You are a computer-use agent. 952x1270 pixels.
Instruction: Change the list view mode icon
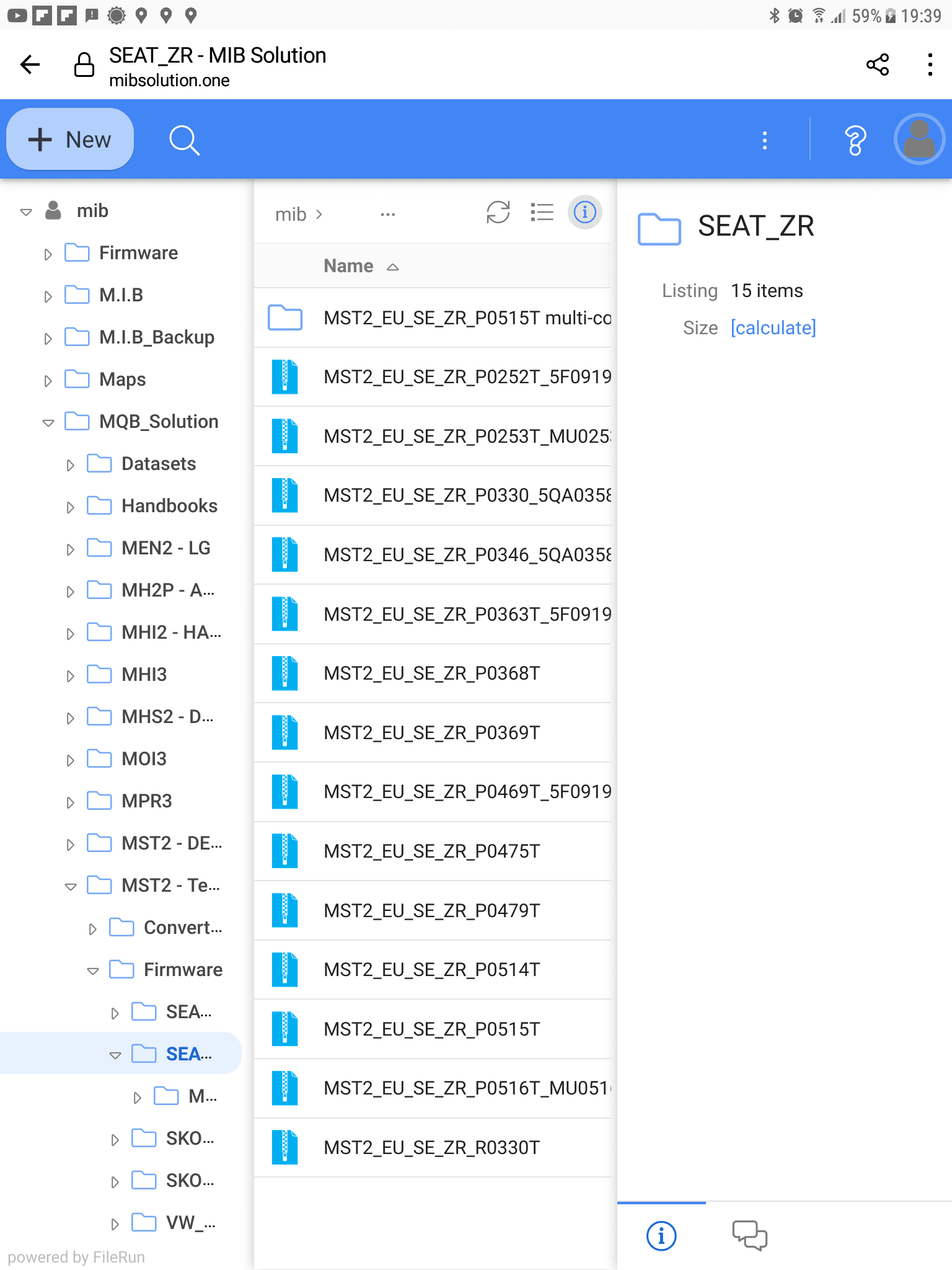click(542, 213)
